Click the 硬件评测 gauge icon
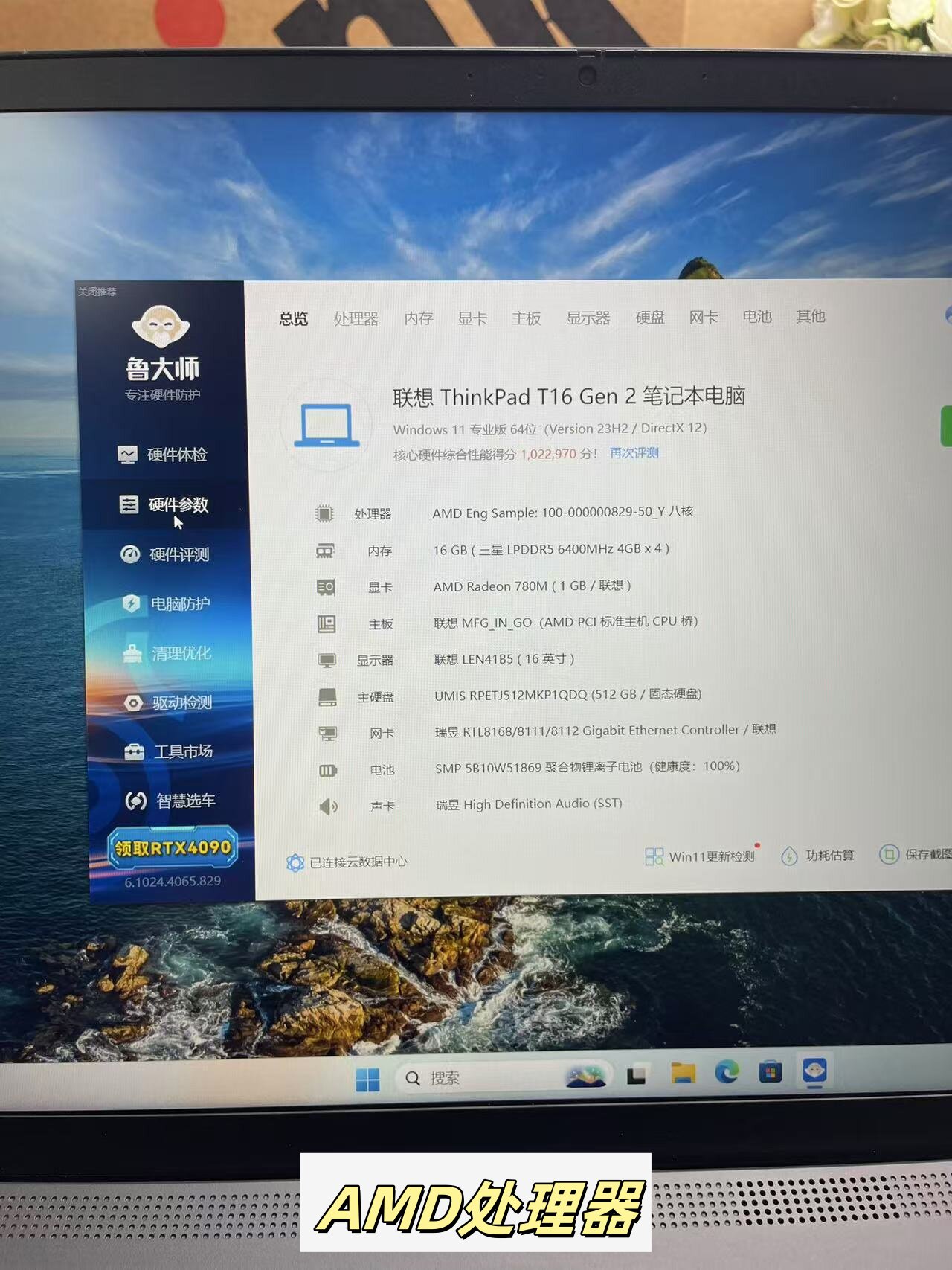The image size is (952, 1270). [x=130, y=554]
